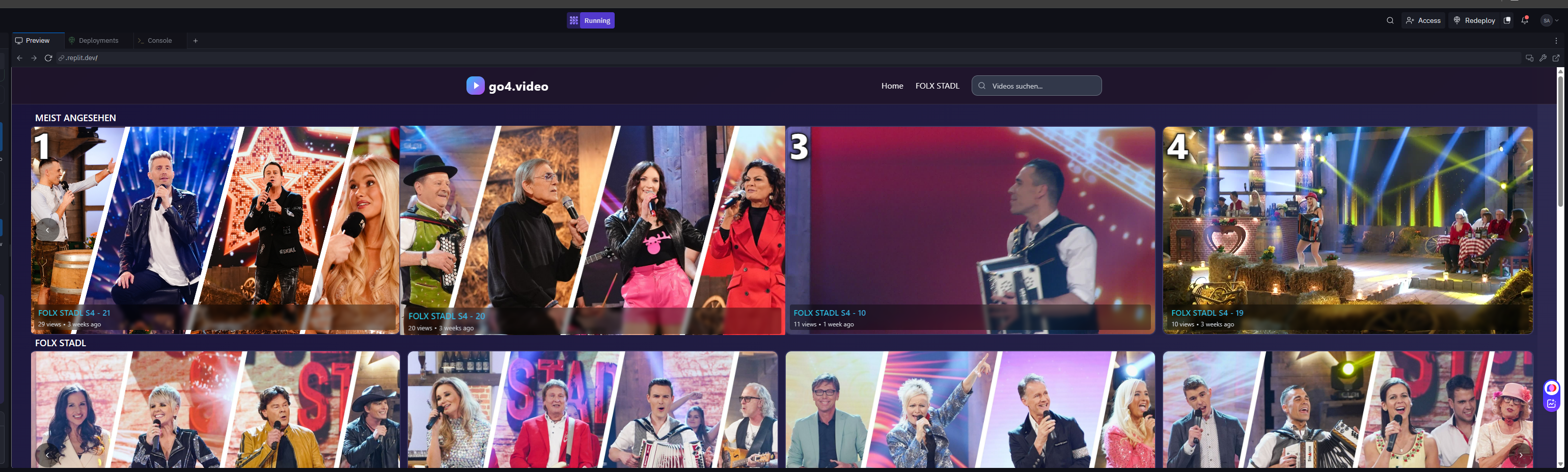Focus the preview URL address field
Image resolution: width=1568 pixels, height=472 pixels.
pos(789,58)
